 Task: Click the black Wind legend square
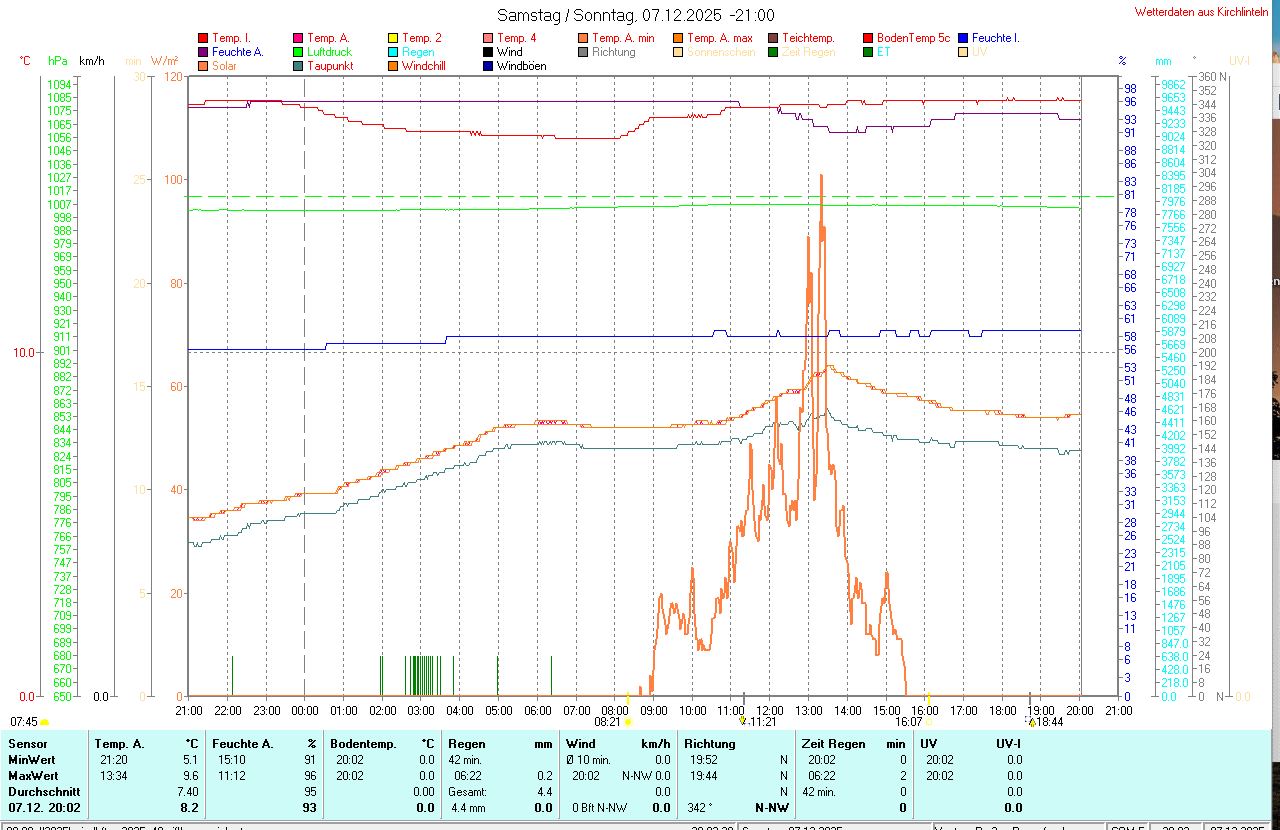coord(488,52)
